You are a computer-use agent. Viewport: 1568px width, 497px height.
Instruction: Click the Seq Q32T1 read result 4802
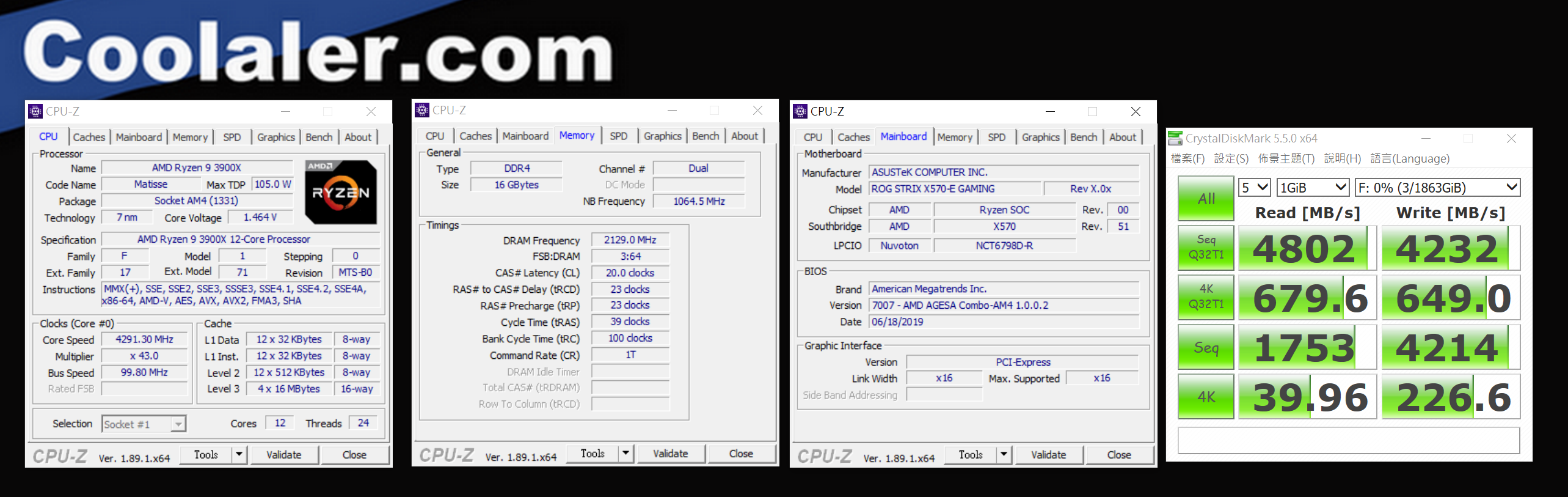click(x=1307, y=248)
